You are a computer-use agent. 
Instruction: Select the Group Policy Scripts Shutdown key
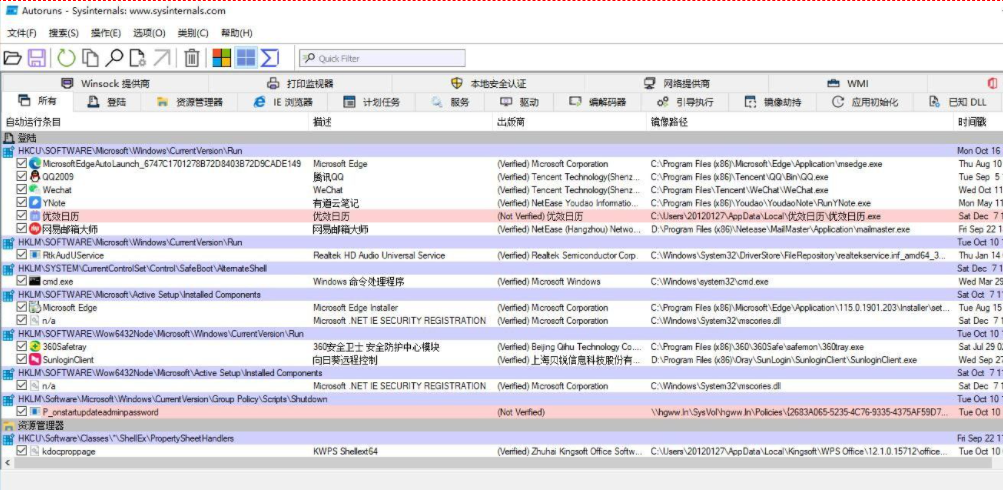pyautogui.click(x=502, y=399)
